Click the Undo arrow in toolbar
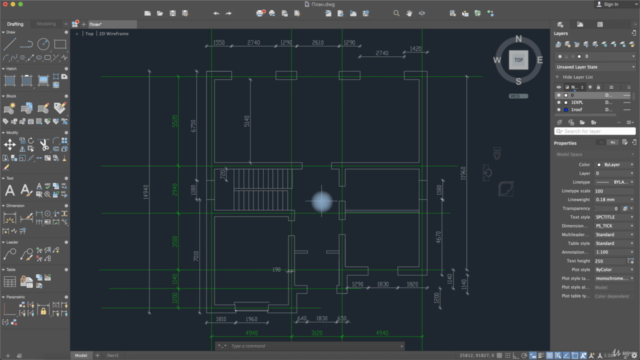Screen dimensions: 640x360 [216, 13]
